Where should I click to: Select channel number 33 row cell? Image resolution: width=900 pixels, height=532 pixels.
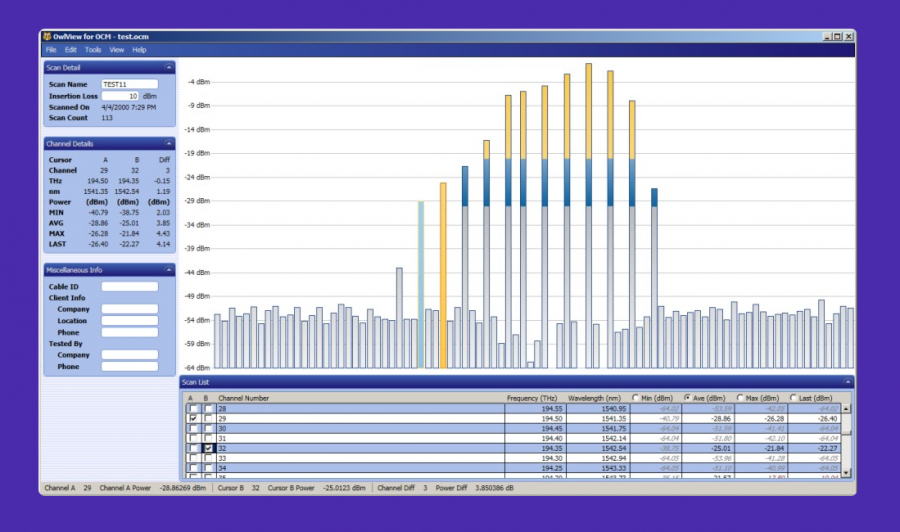[360, 458]
